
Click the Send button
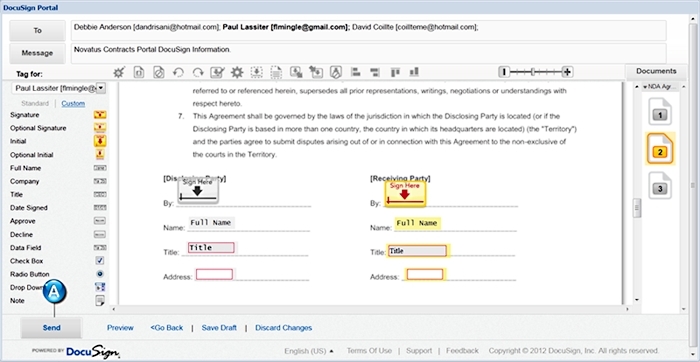(51, 328)
